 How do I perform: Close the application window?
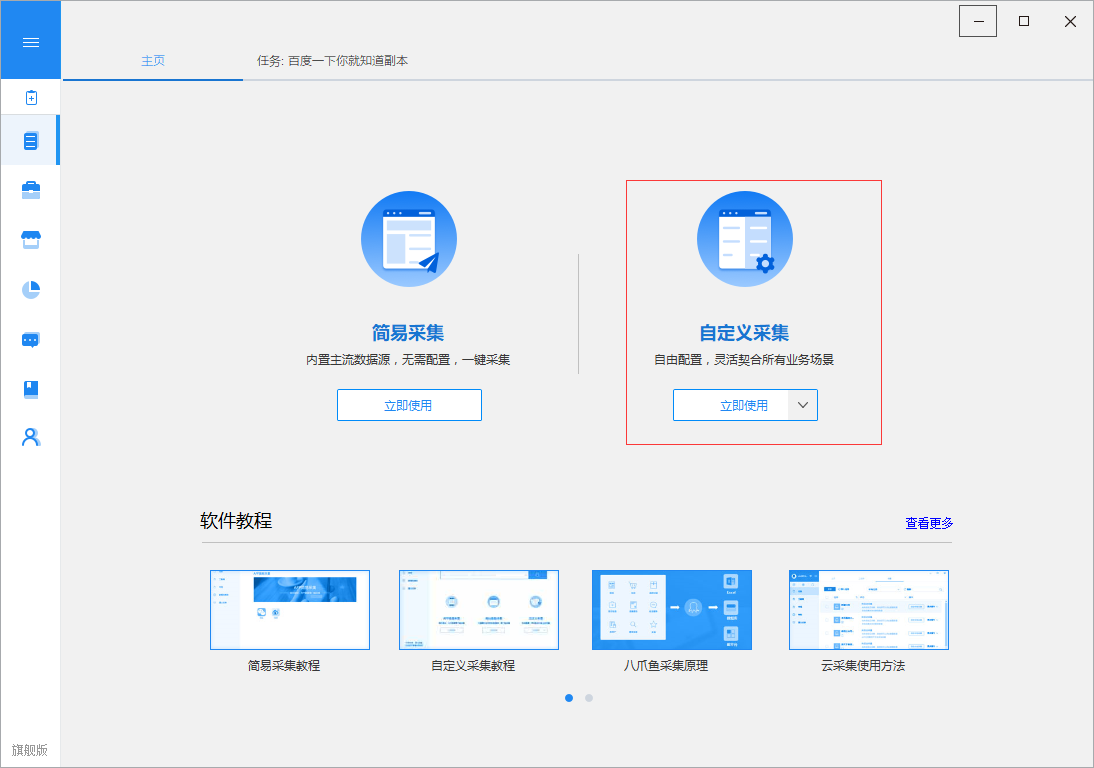click(x=1070, y=21)
